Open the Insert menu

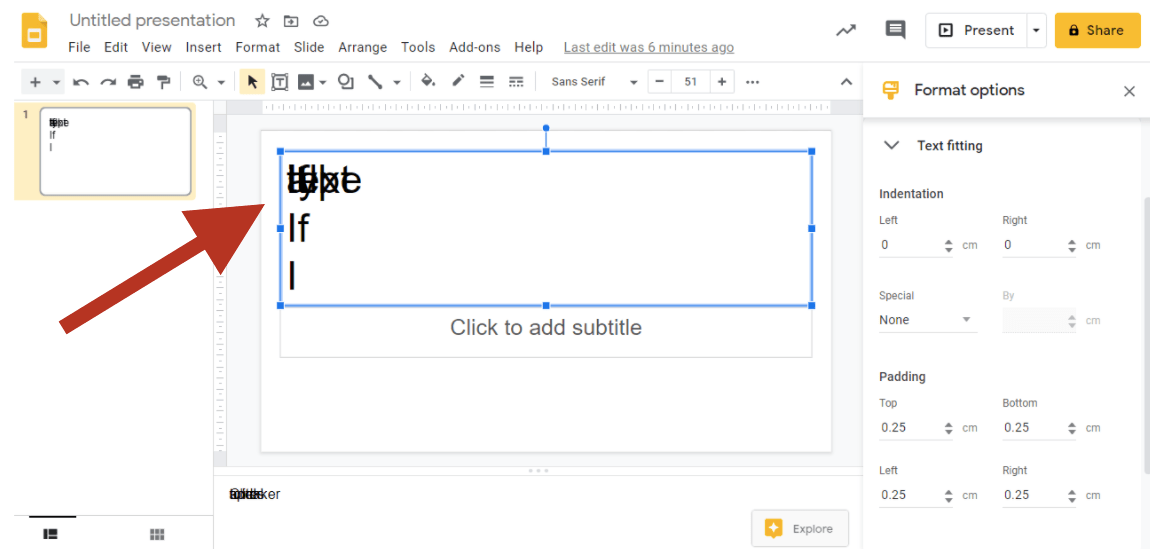click(x=203, y=48)
